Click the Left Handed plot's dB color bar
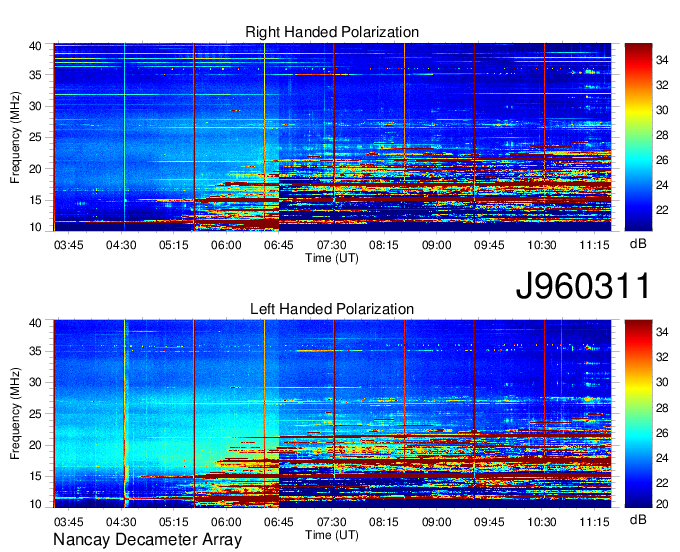Viewport: 680px width, 552px height. (638, 414)
